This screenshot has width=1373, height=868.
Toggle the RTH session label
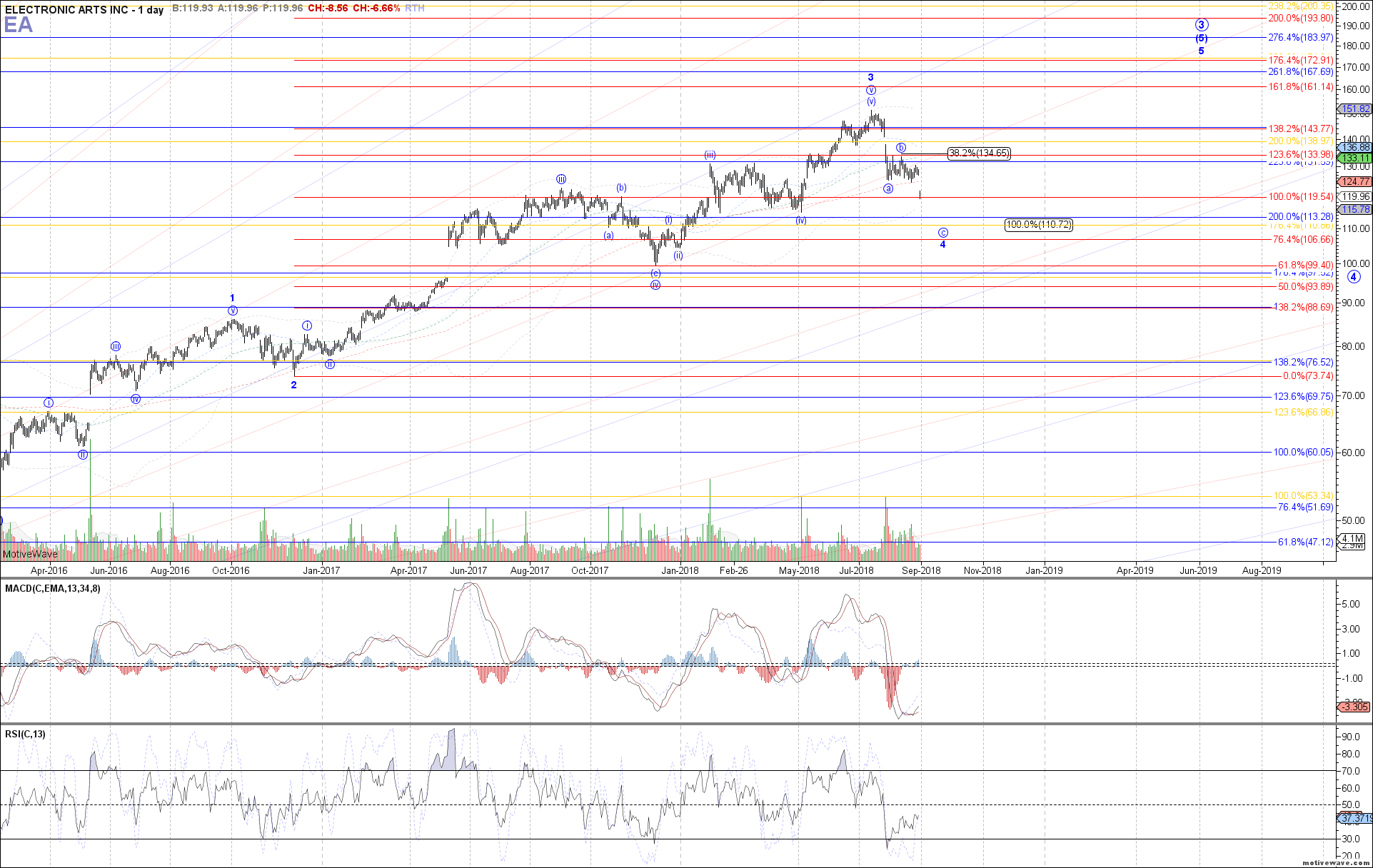[415, 9]
